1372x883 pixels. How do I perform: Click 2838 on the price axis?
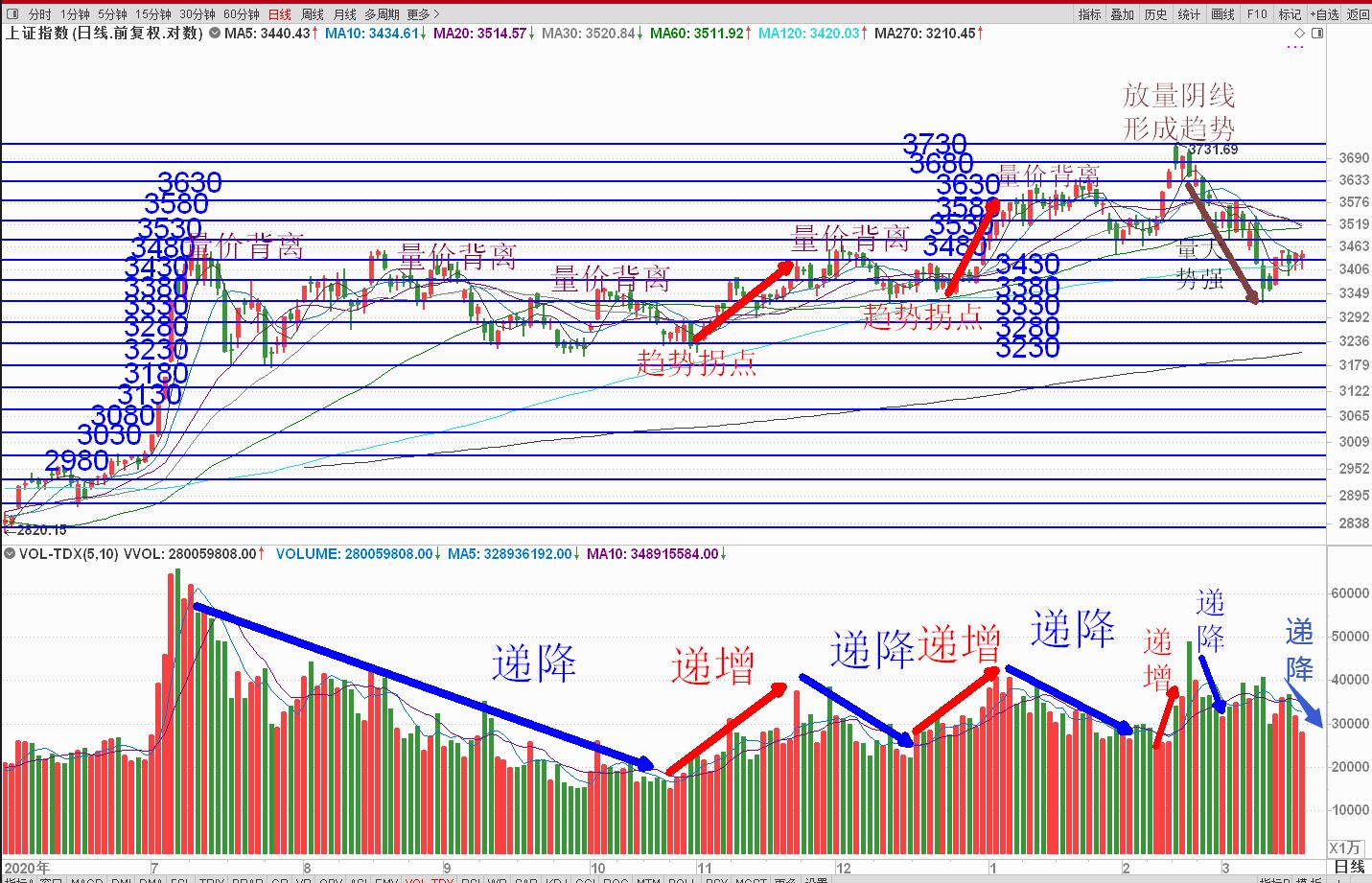[1355, 523]
